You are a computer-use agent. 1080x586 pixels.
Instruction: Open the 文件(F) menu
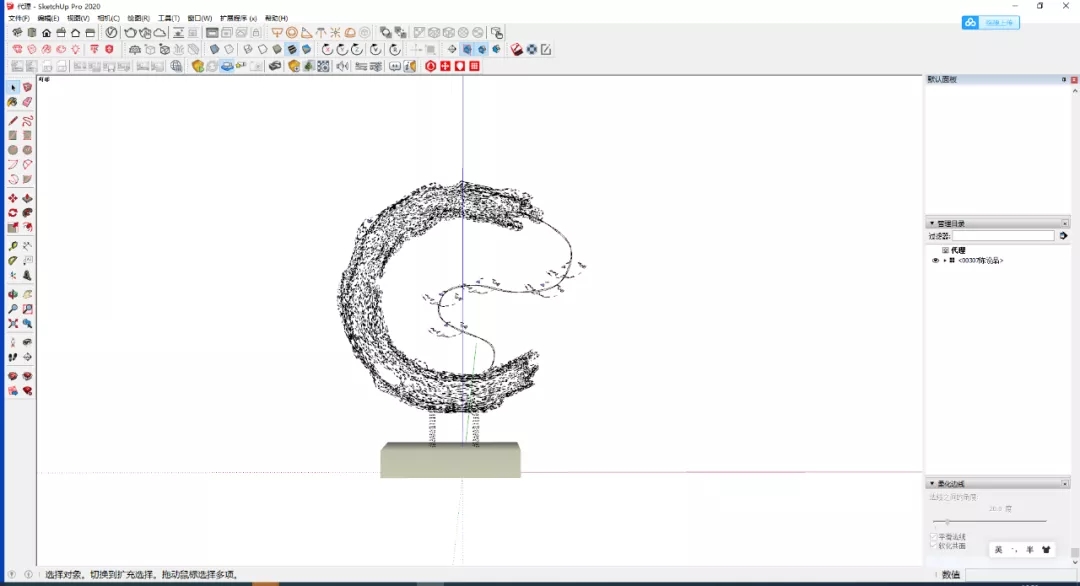pyautogui.click(x=19, y=18)
